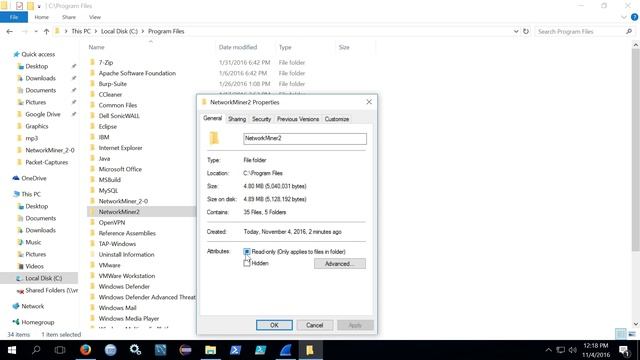640x360 pixels.
Task: Click the Up one level arrow
Action: pos(47,31)
